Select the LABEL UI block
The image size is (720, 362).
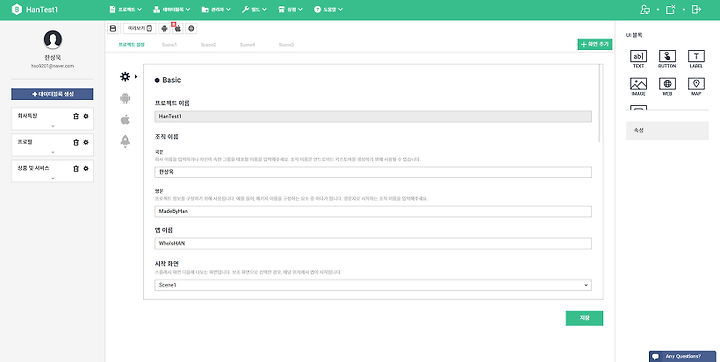click(x=696, y=59)
